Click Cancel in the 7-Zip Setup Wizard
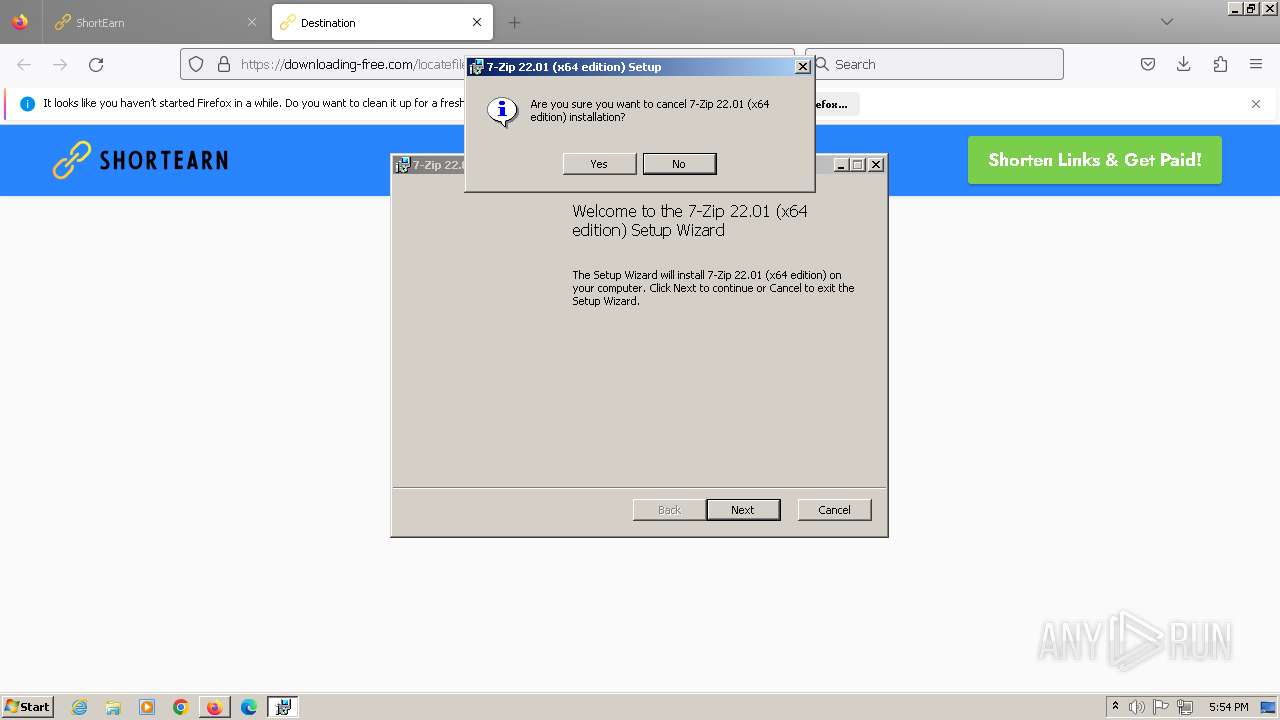The width and height of the screenshot is (1280, 720). click(834, 510)
